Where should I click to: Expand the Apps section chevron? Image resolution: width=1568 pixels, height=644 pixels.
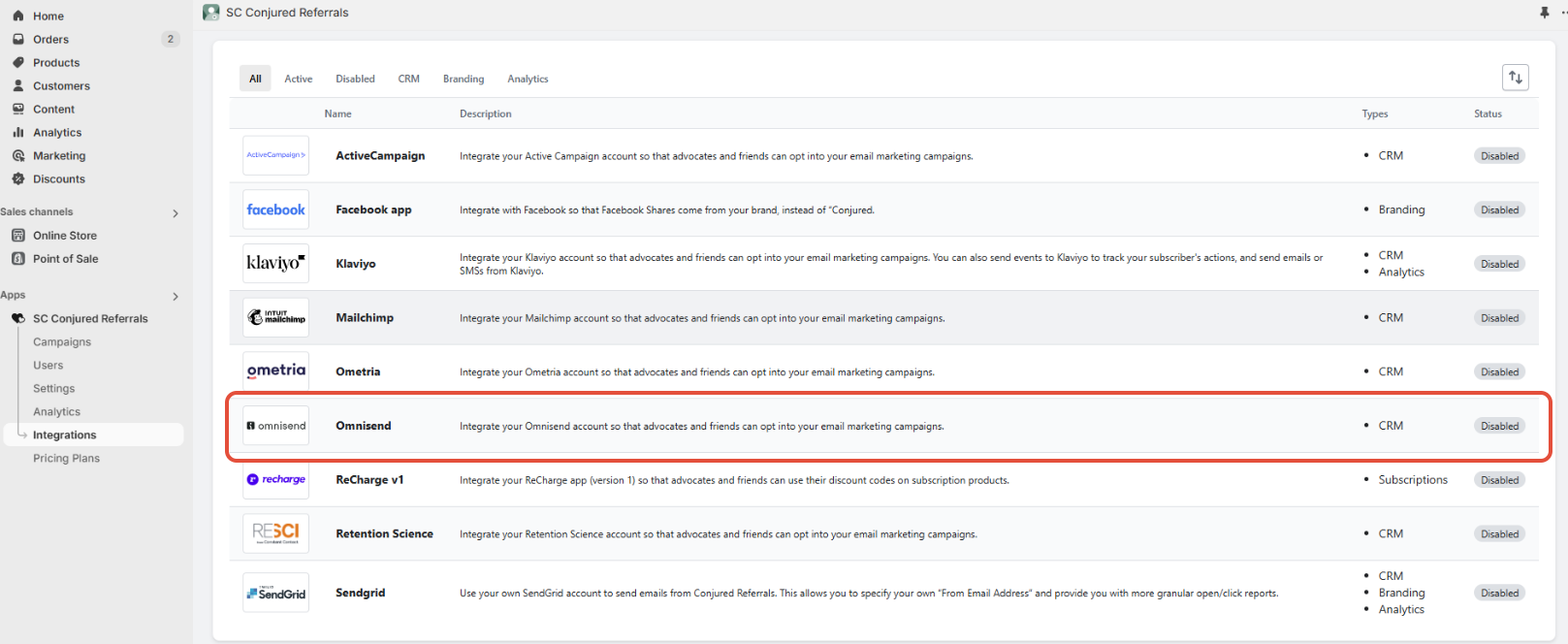click(x=176, y=296)
